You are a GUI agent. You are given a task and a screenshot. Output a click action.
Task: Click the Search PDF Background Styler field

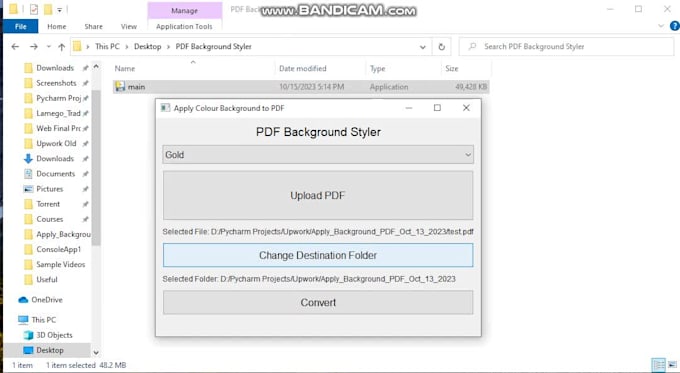pyautogui.click(x=566, y=46)
